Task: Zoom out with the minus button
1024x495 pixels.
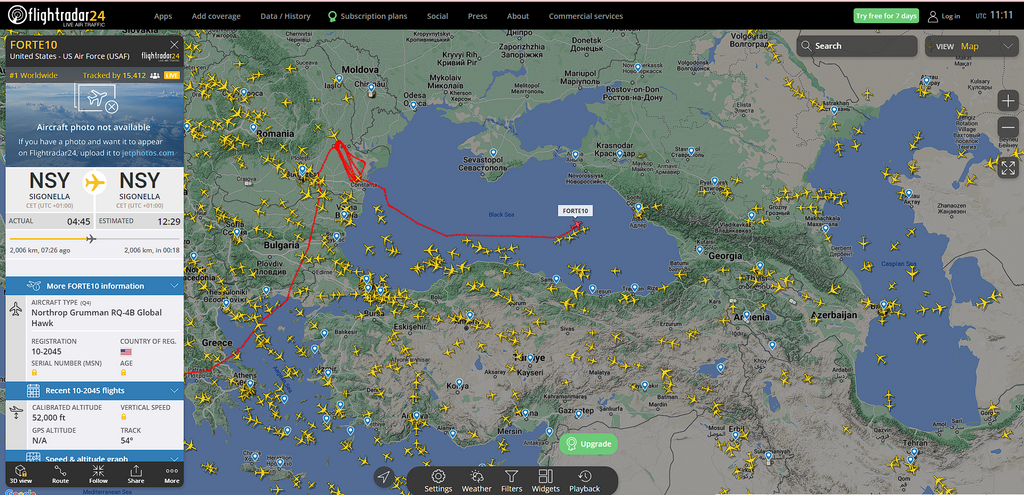Action: point(1008,127)
